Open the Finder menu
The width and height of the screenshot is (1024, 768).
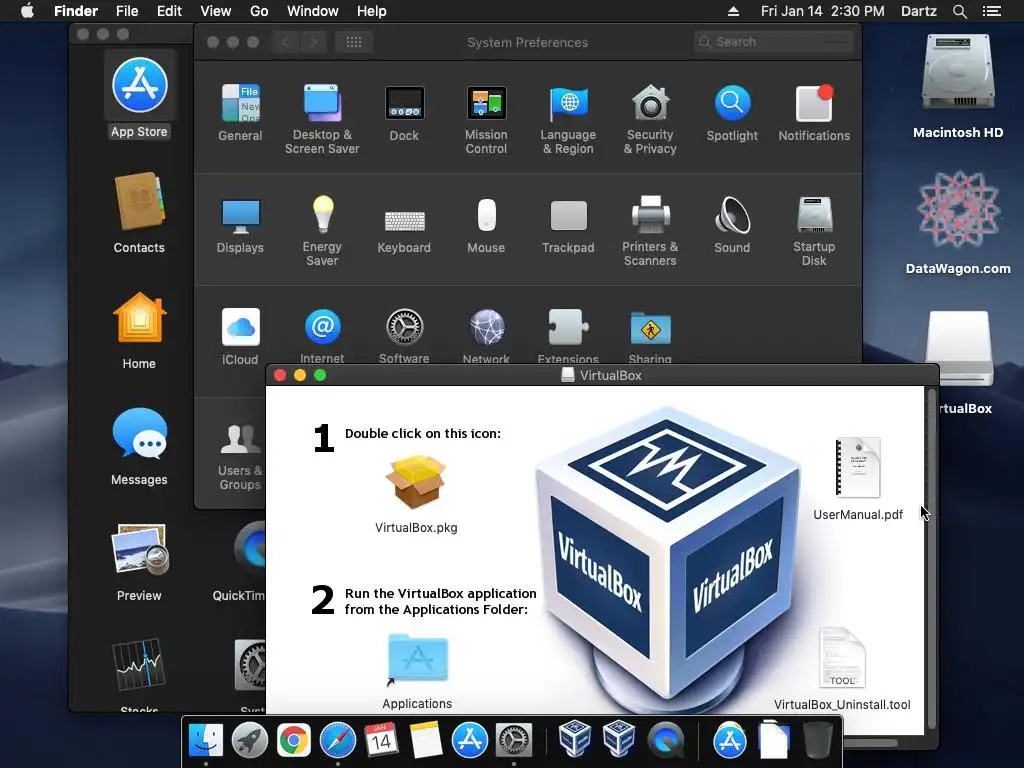pos(76,11)
